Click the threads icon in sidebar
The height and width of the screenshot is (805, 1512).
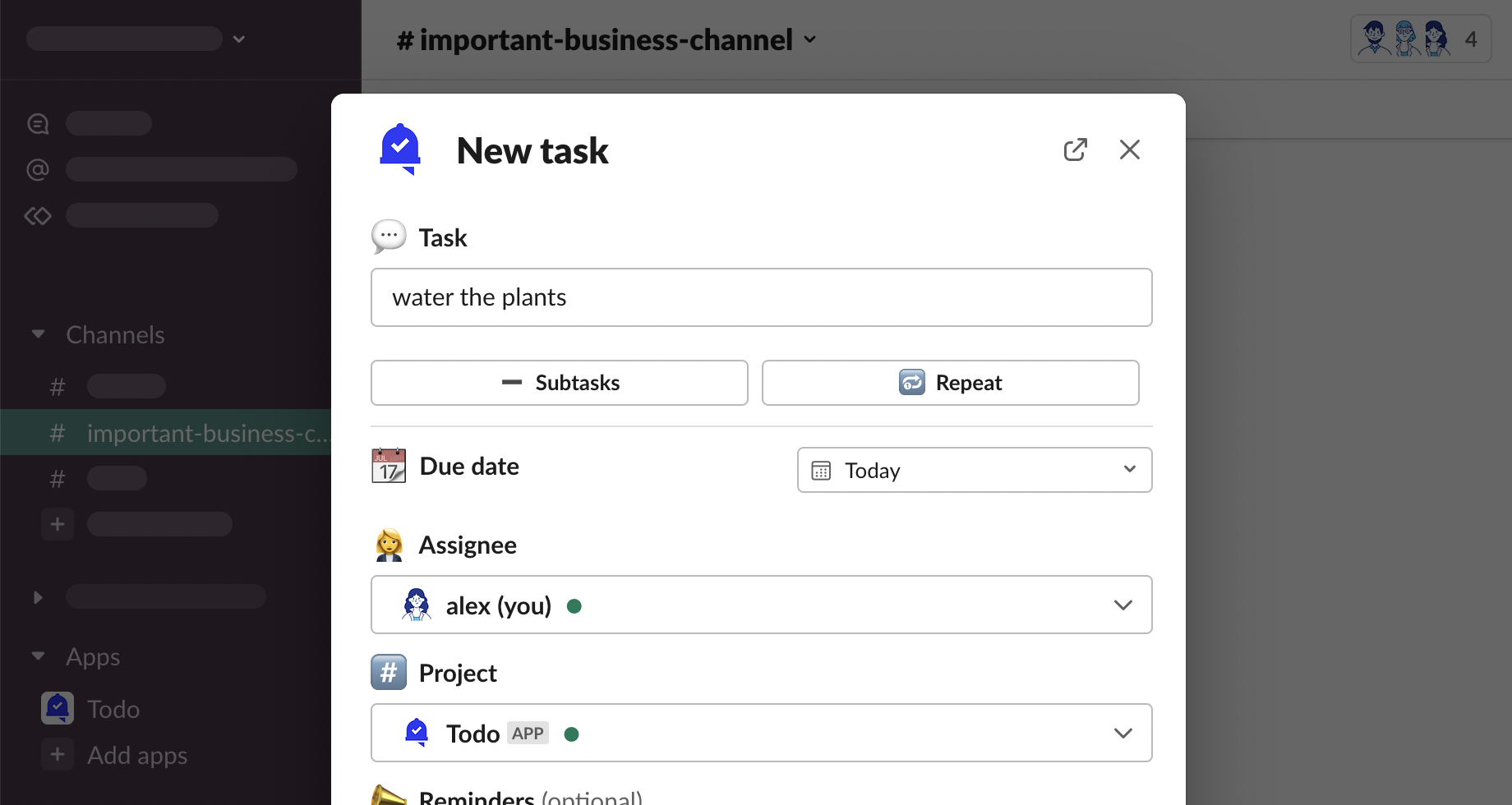pyautogui.click(x=38, y=123)
